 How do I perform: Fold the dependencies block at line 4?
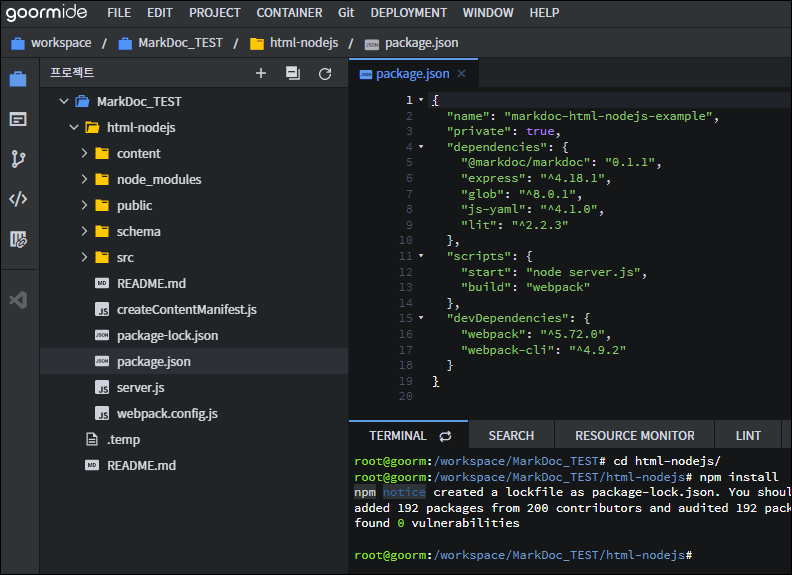point(421,147)
